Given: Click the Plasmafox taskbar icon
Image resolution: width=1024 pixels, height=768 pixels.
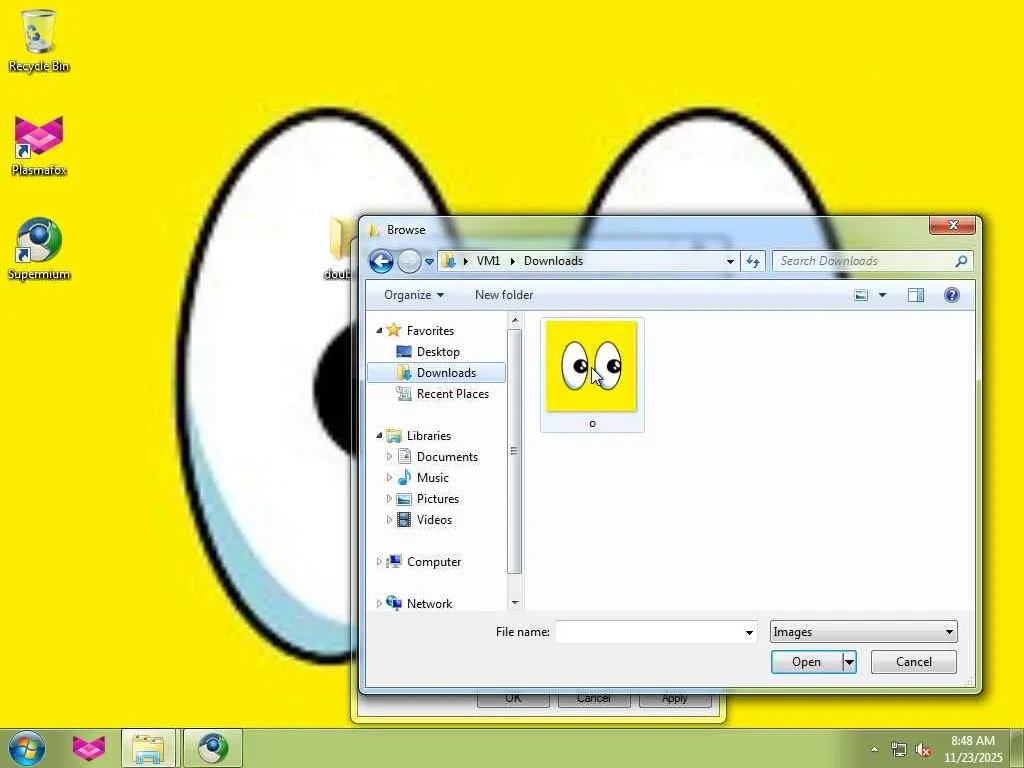Looking at the screenshot, I should point(89,748).
